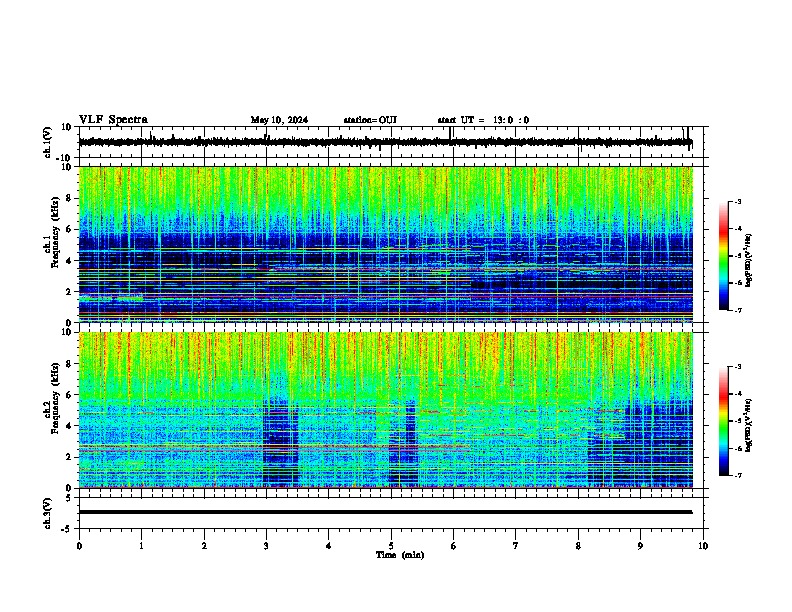
Task: Click the "station=OUI" header label
Action: tap(370, 120)
